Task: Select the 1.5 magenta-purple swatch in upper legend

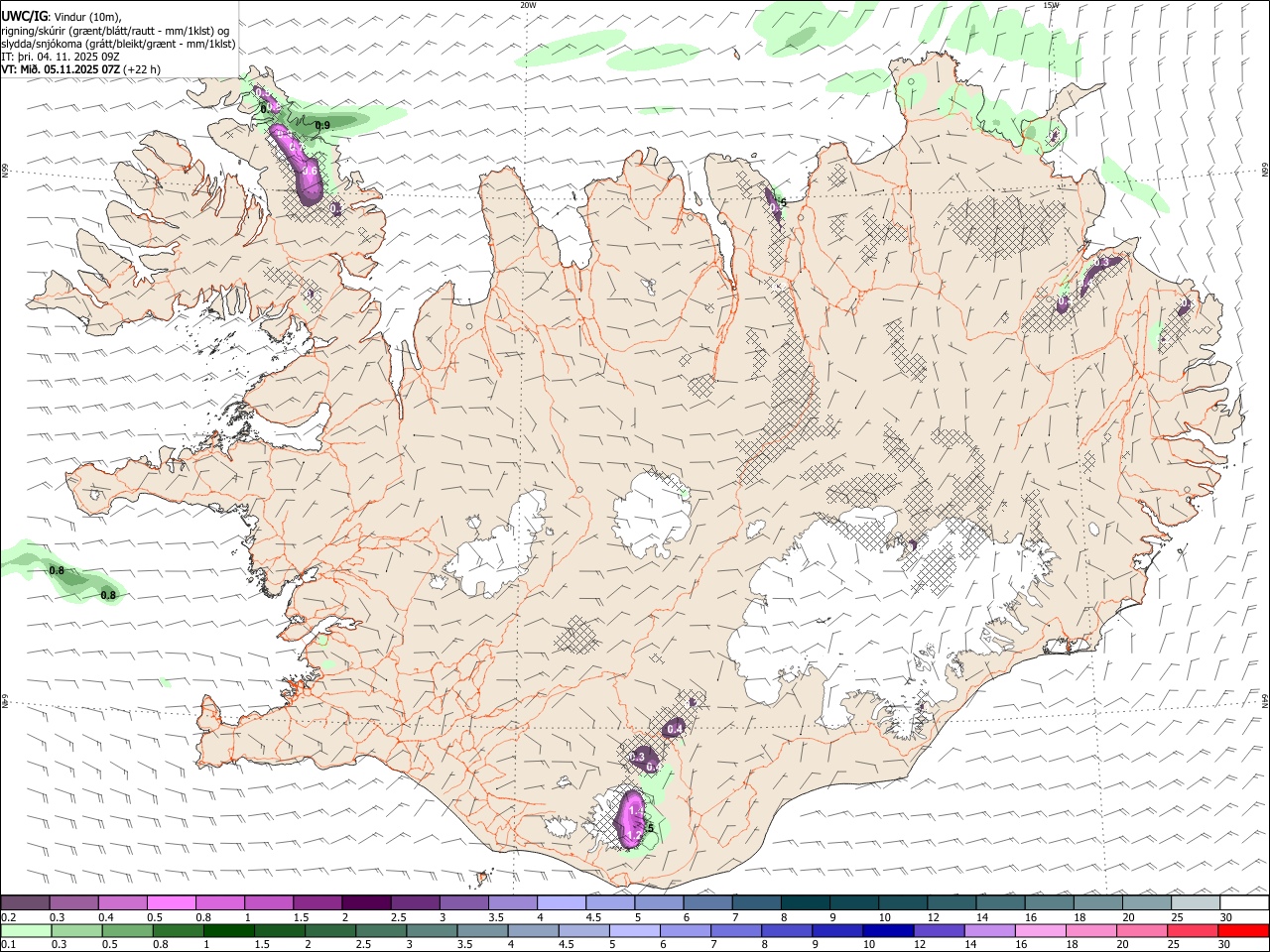Action: [x=317, y=902]
